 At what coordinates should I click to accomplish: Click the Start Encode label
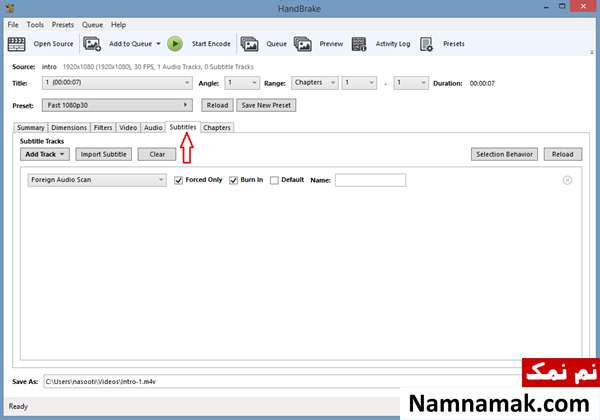(211, 44)
